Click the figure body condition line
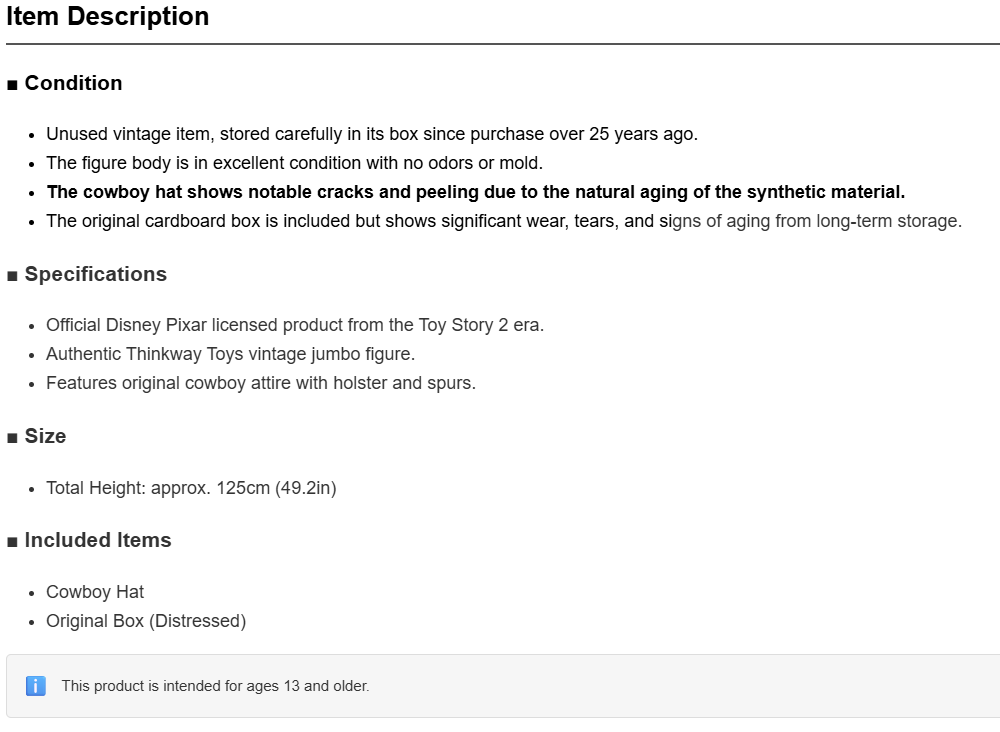This screenshot has width=1000, height=732. coord(295,163)
